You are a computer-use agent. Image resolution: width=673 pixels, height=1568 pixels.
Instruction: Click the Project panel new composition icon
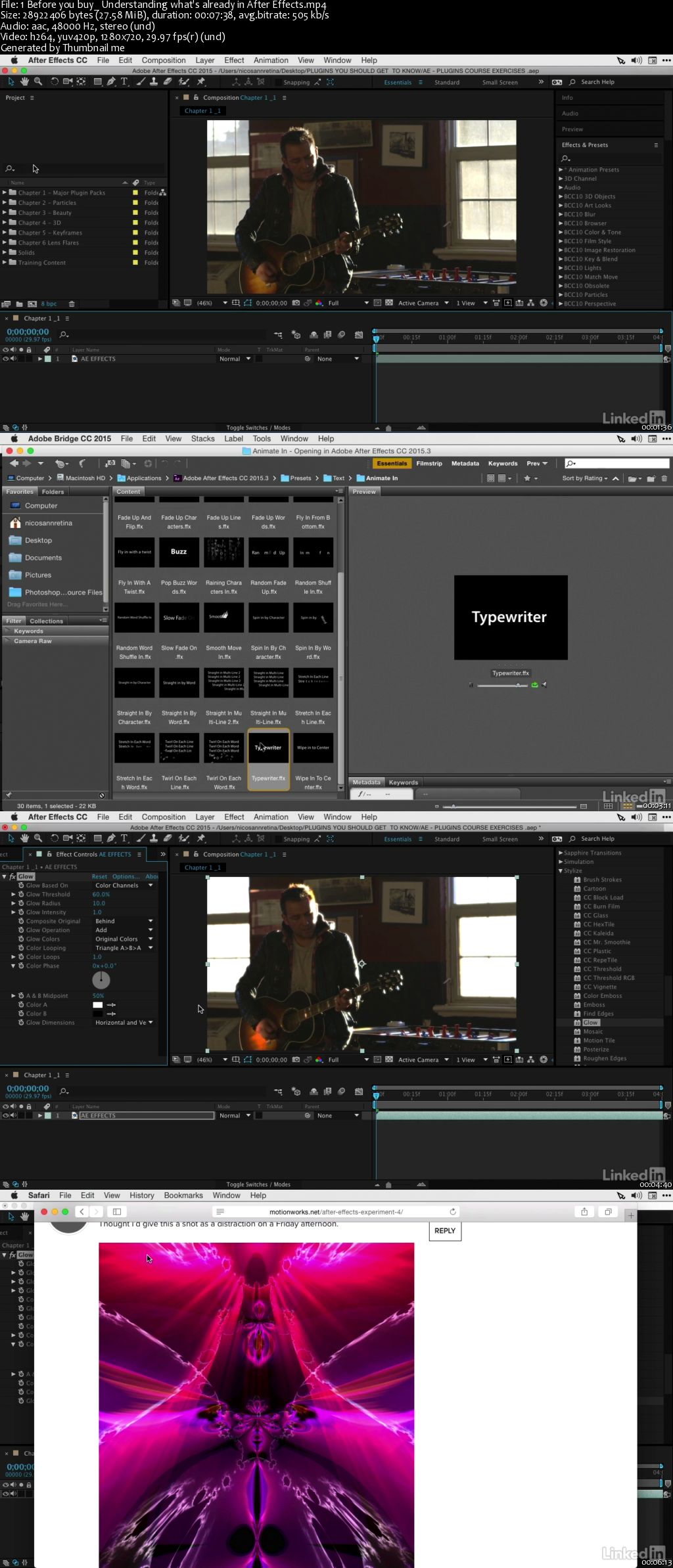(32, 304)
